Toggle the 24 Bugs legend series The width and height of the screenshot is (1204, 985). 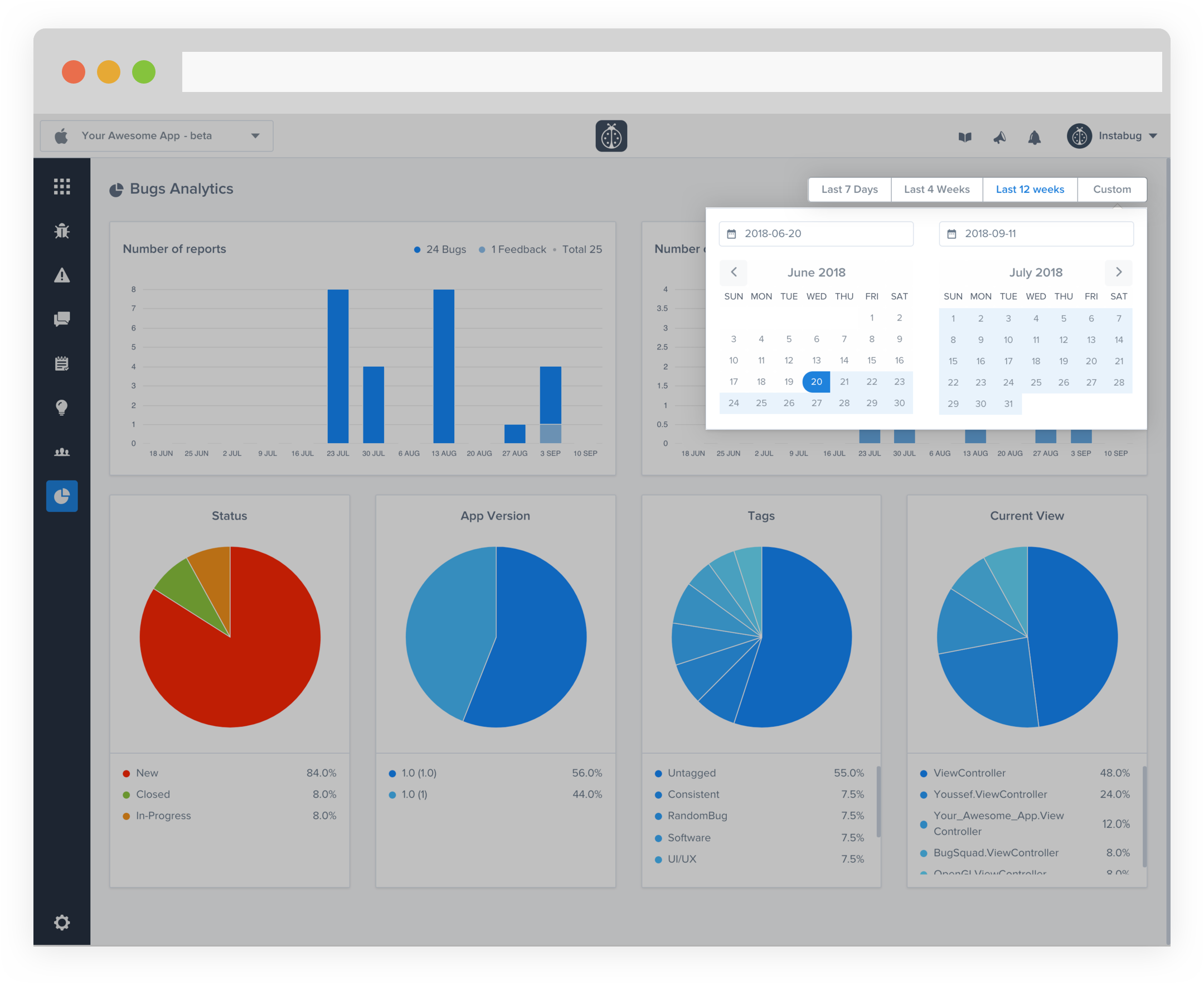click(440, 250)
